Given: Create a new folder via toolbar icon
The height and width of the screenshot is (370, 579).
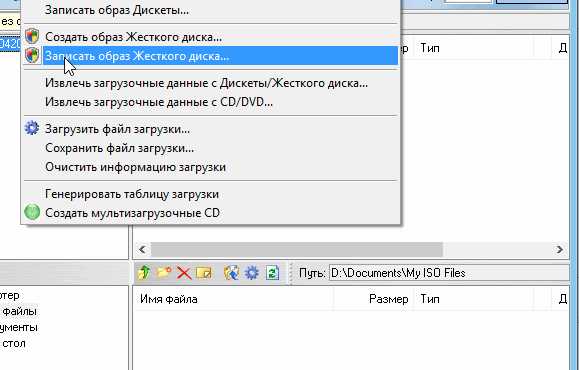Looking at the screenshot, I should [x=164, y=273].
